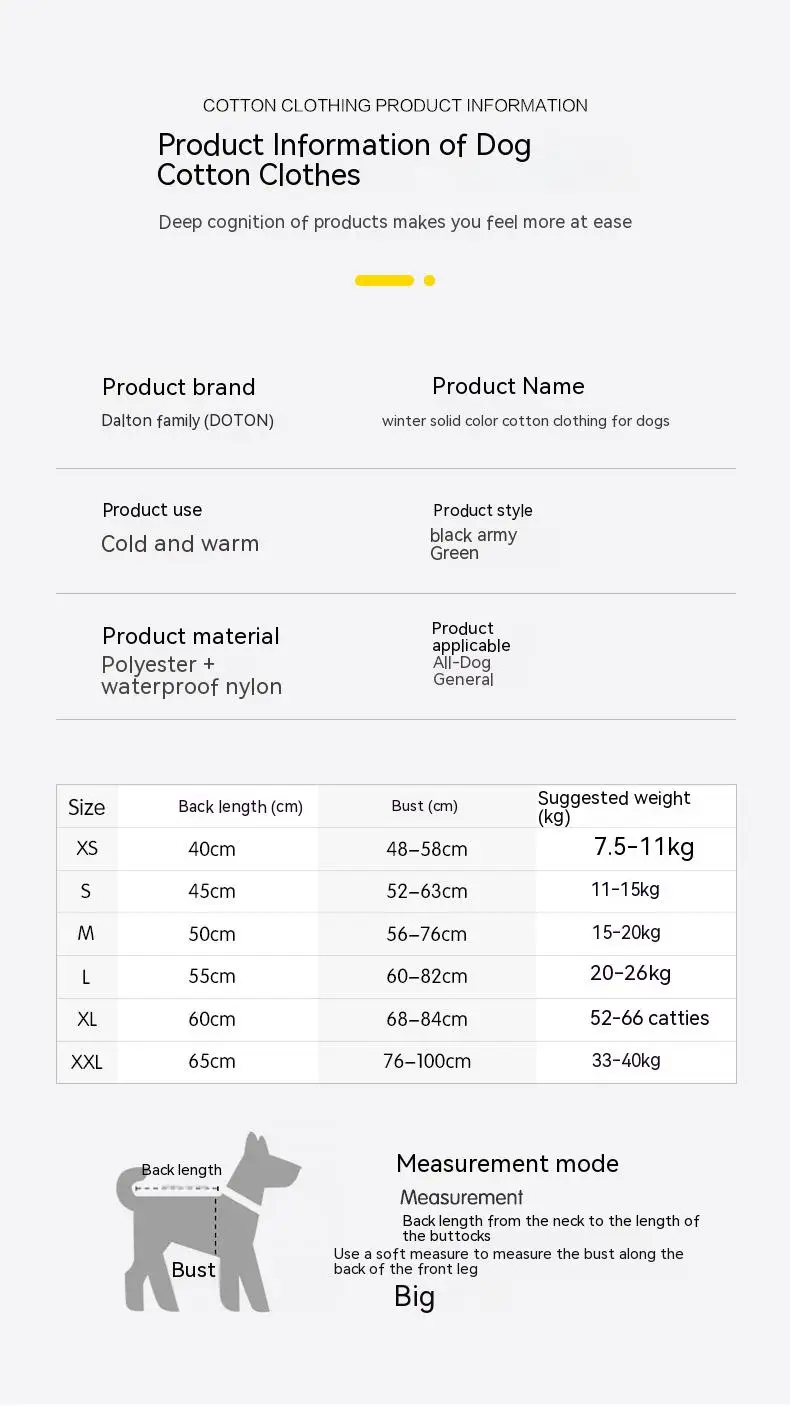Click the 'Suggested weight (kg)' column header

(614, 807)
